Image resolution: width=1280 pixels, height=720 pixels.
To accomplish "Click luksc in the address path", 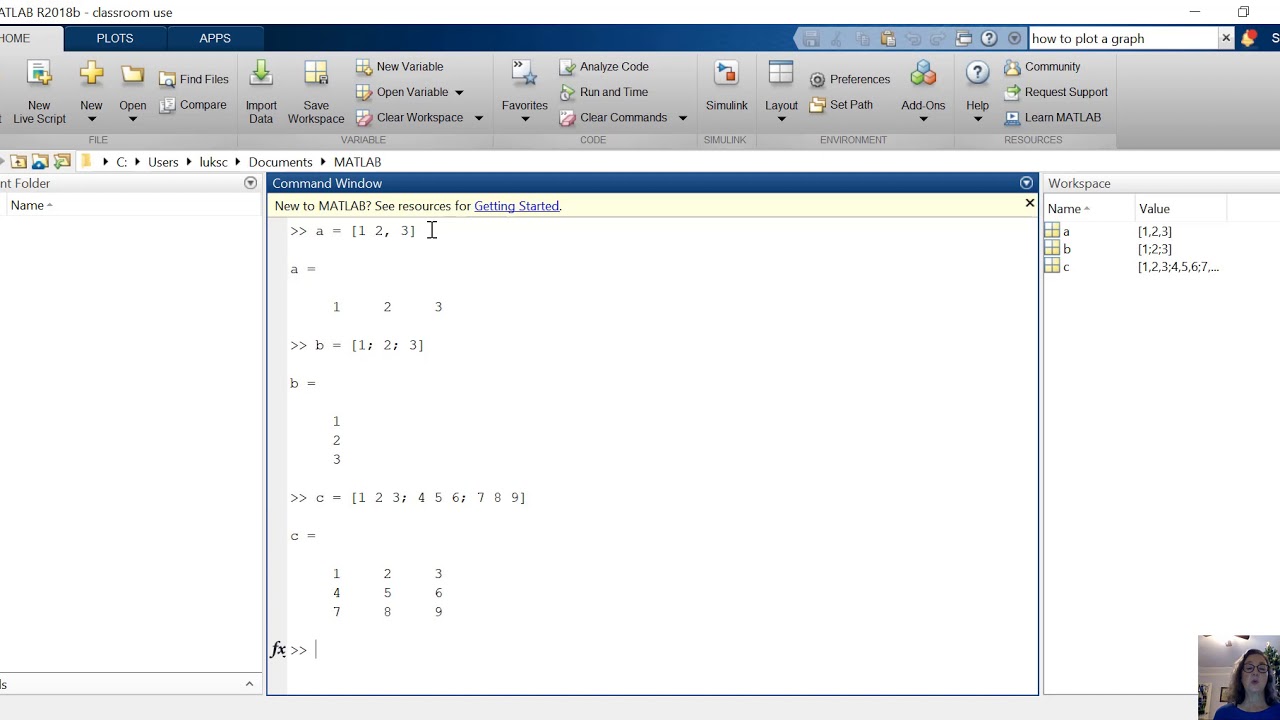I will click(x=213, y=162).
